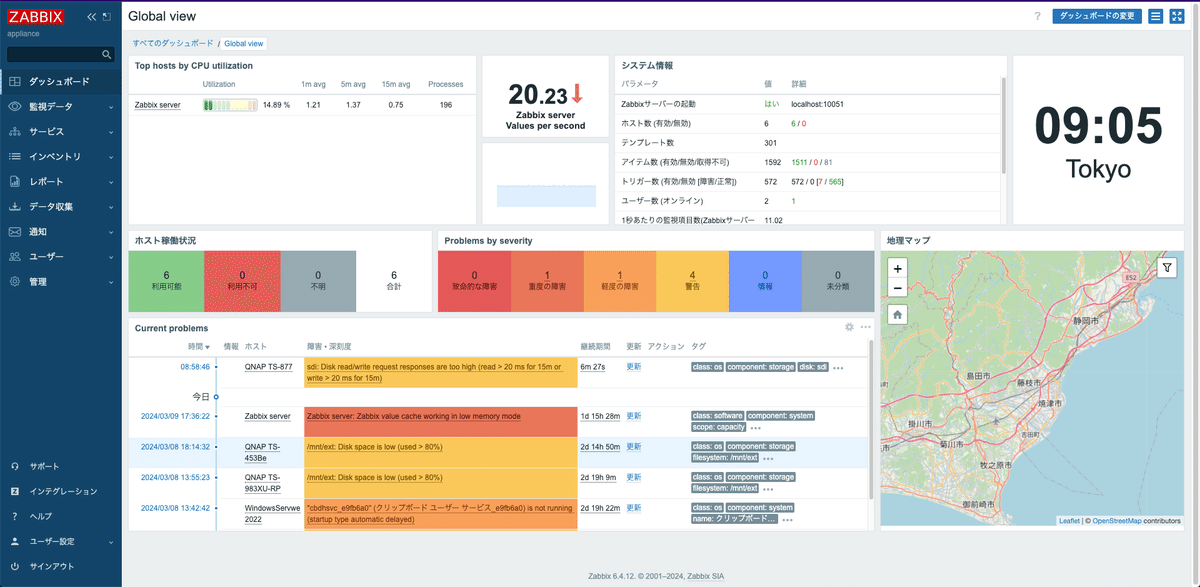Select the Global view breadcrumb tab
Image resolution: width=1200 pixels, height=587 pixels.
pos(244,44)
